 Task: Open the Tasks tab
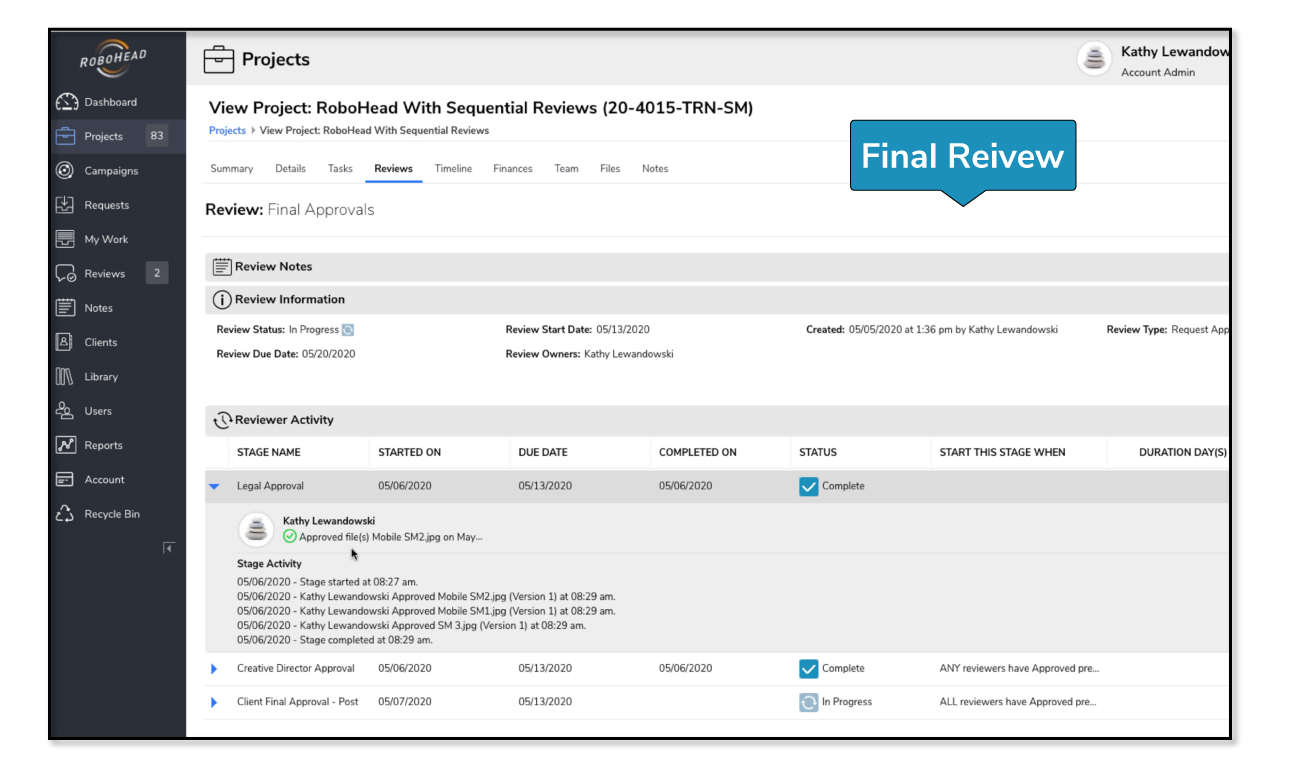pos(340,169)
